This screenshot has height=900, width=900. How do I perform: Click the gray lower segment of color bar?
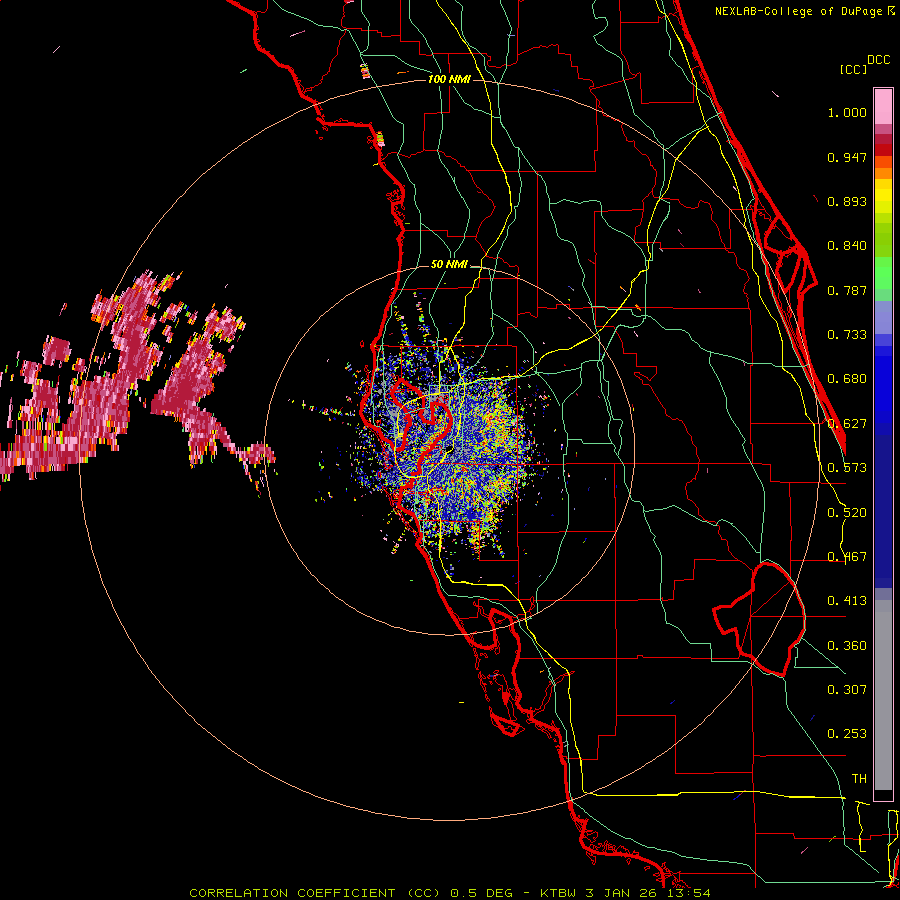pyautogui.click(x=883, y=695)
